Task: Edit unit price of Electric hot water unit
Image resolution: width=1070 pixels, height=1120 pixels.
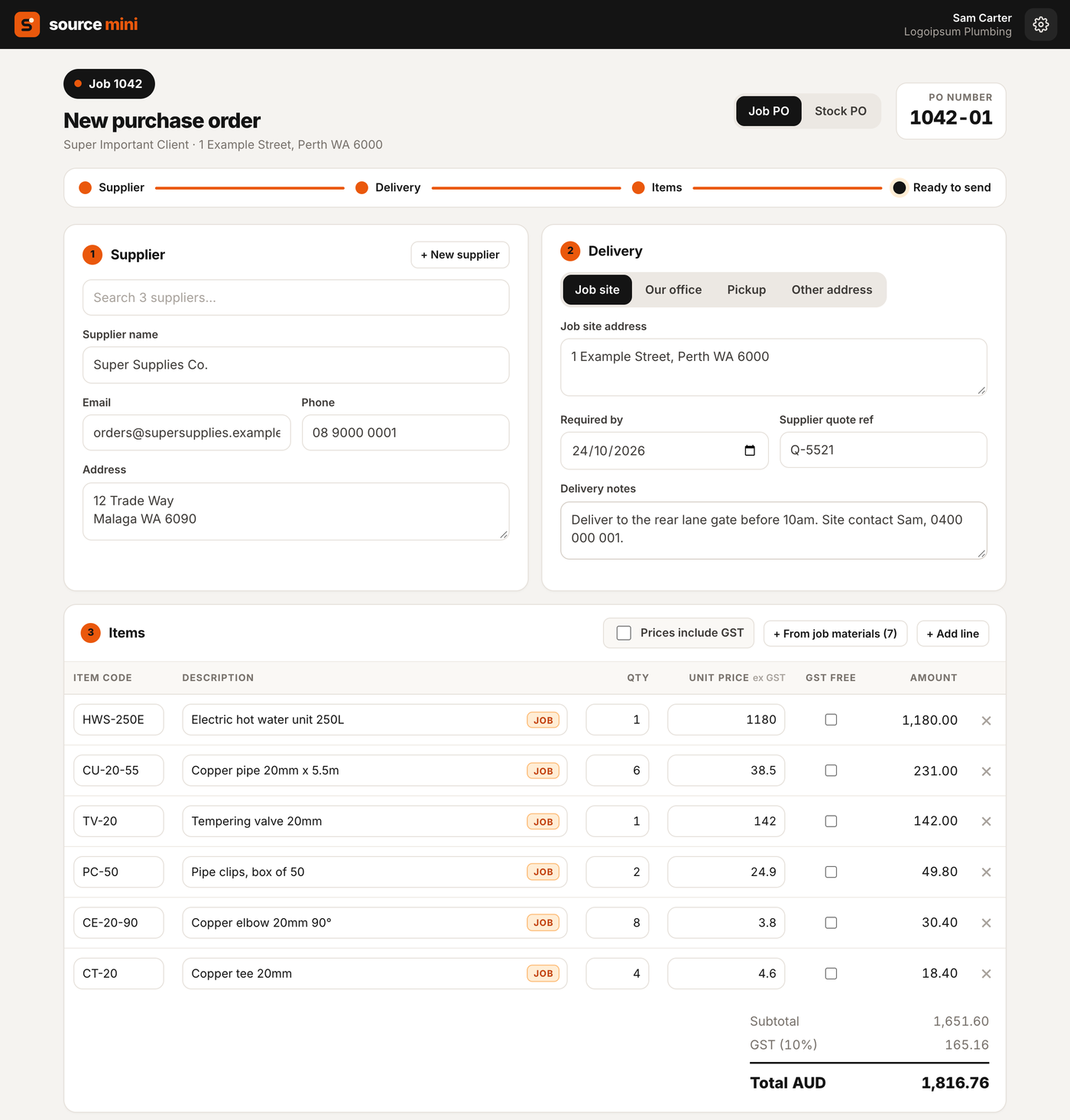Action: tap(726, 719)
